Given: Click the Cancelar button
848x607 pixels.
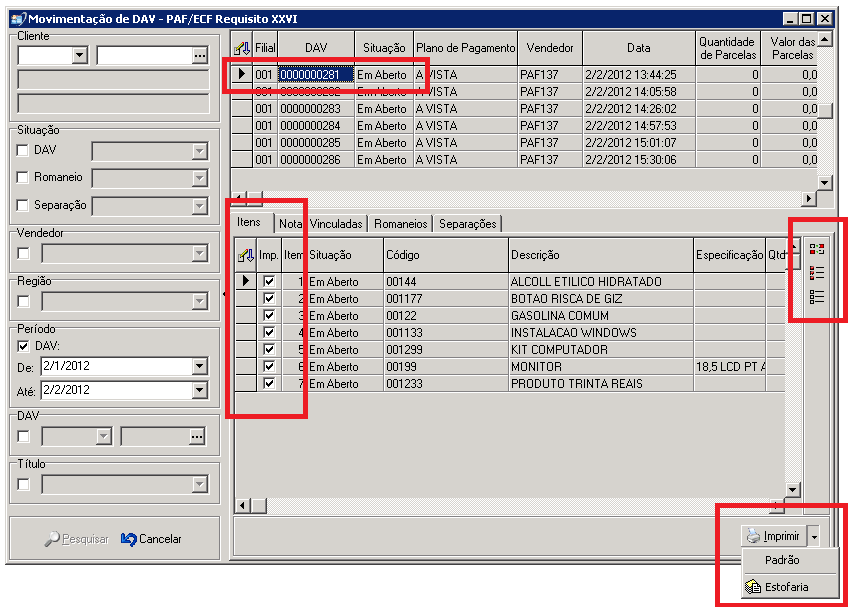Looking at the screenshot, I should click(151, 539).
